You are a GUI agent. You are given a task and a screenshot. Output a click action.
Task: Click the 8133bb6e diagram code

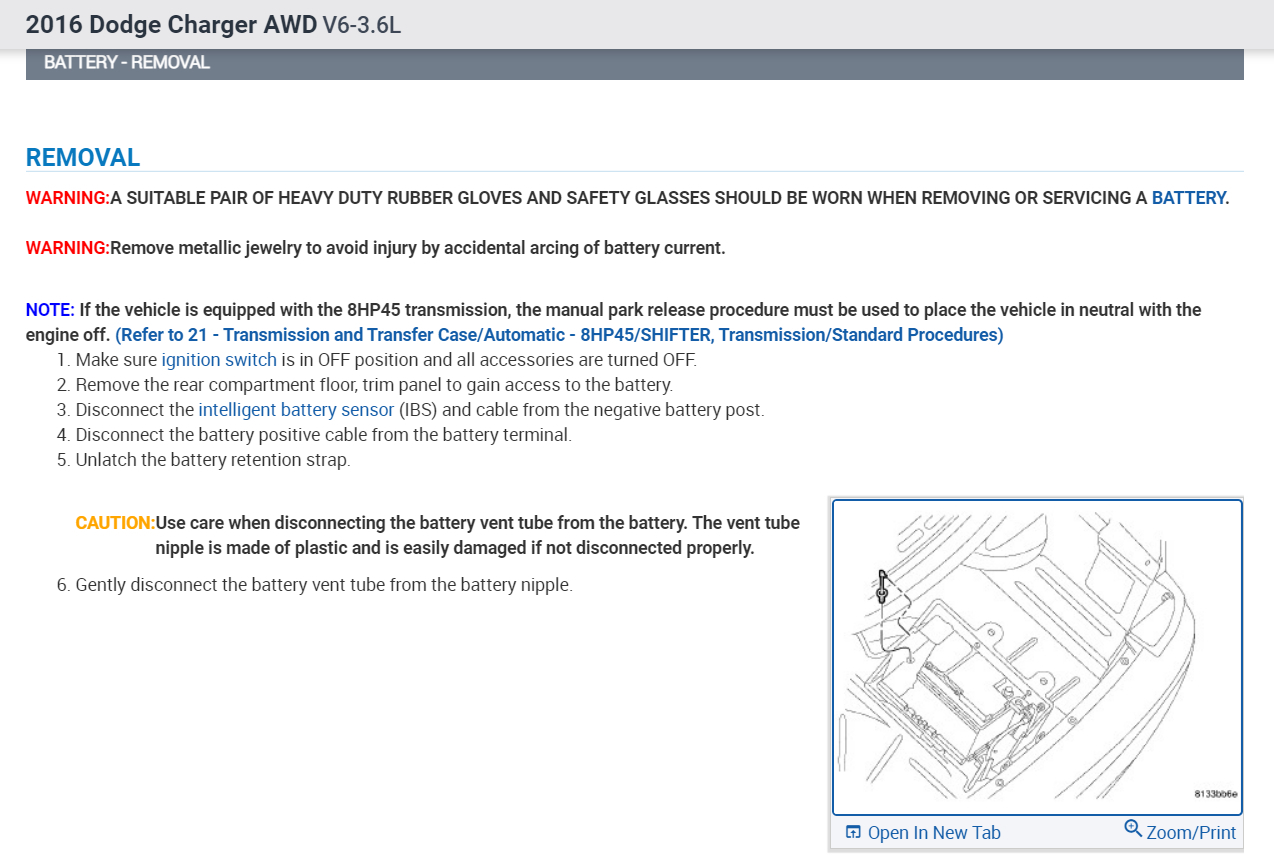[x=1216, y=794]
